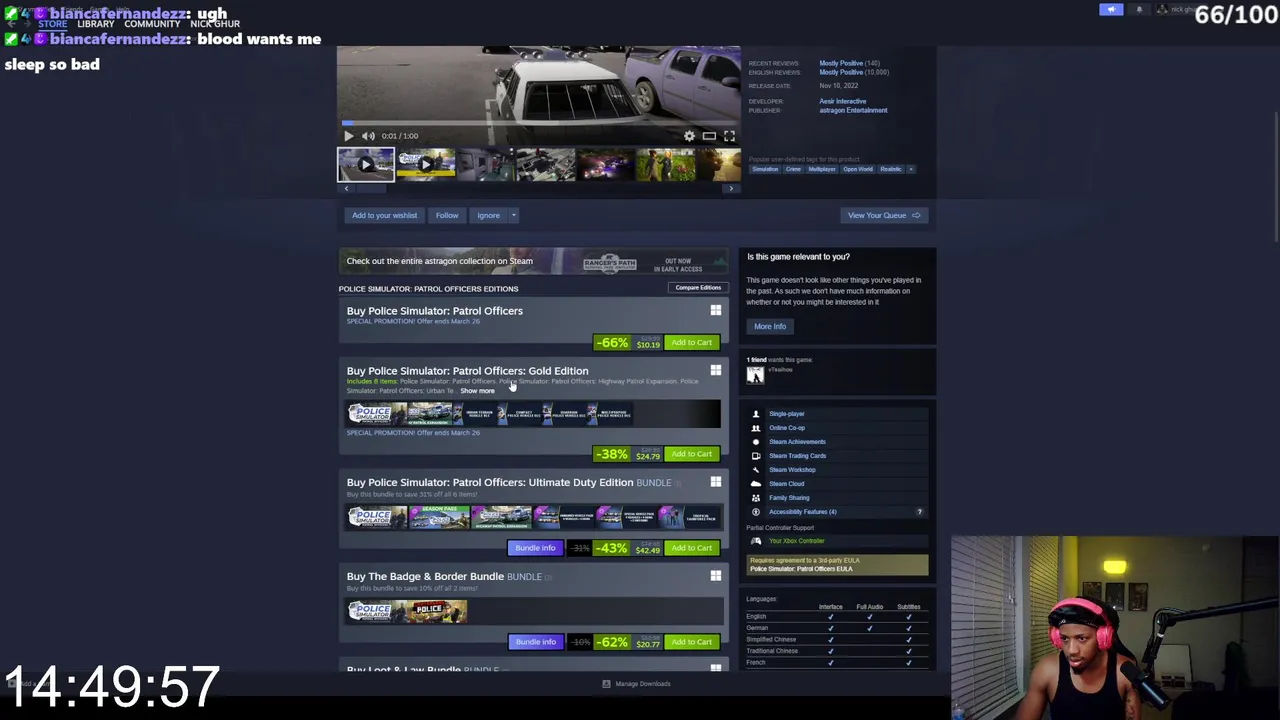Open Manage Downloads in footer

(x=637, y=684)
